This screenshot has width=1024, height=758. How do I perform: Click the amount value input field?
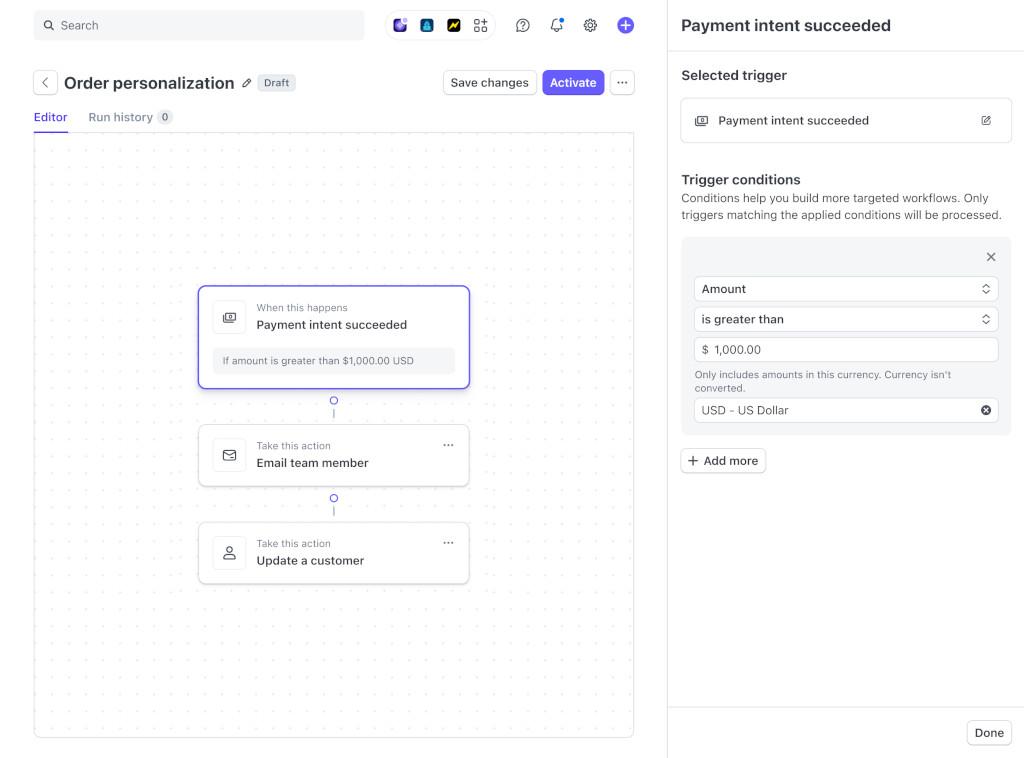pyautogui.click(x=846, y=350)
